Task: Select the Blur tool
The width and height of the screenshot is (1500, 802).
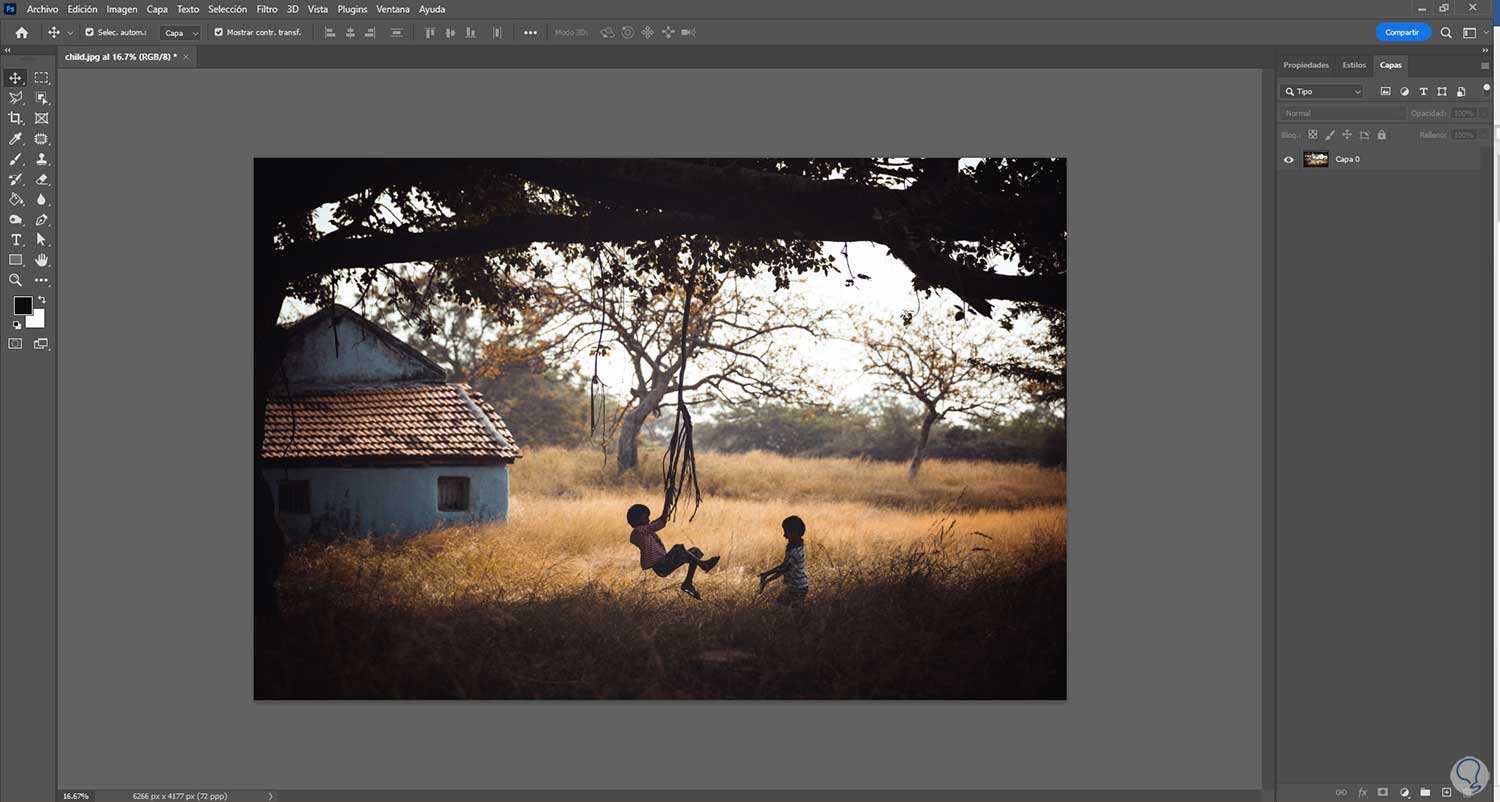Action: click(x=42, y=199)
